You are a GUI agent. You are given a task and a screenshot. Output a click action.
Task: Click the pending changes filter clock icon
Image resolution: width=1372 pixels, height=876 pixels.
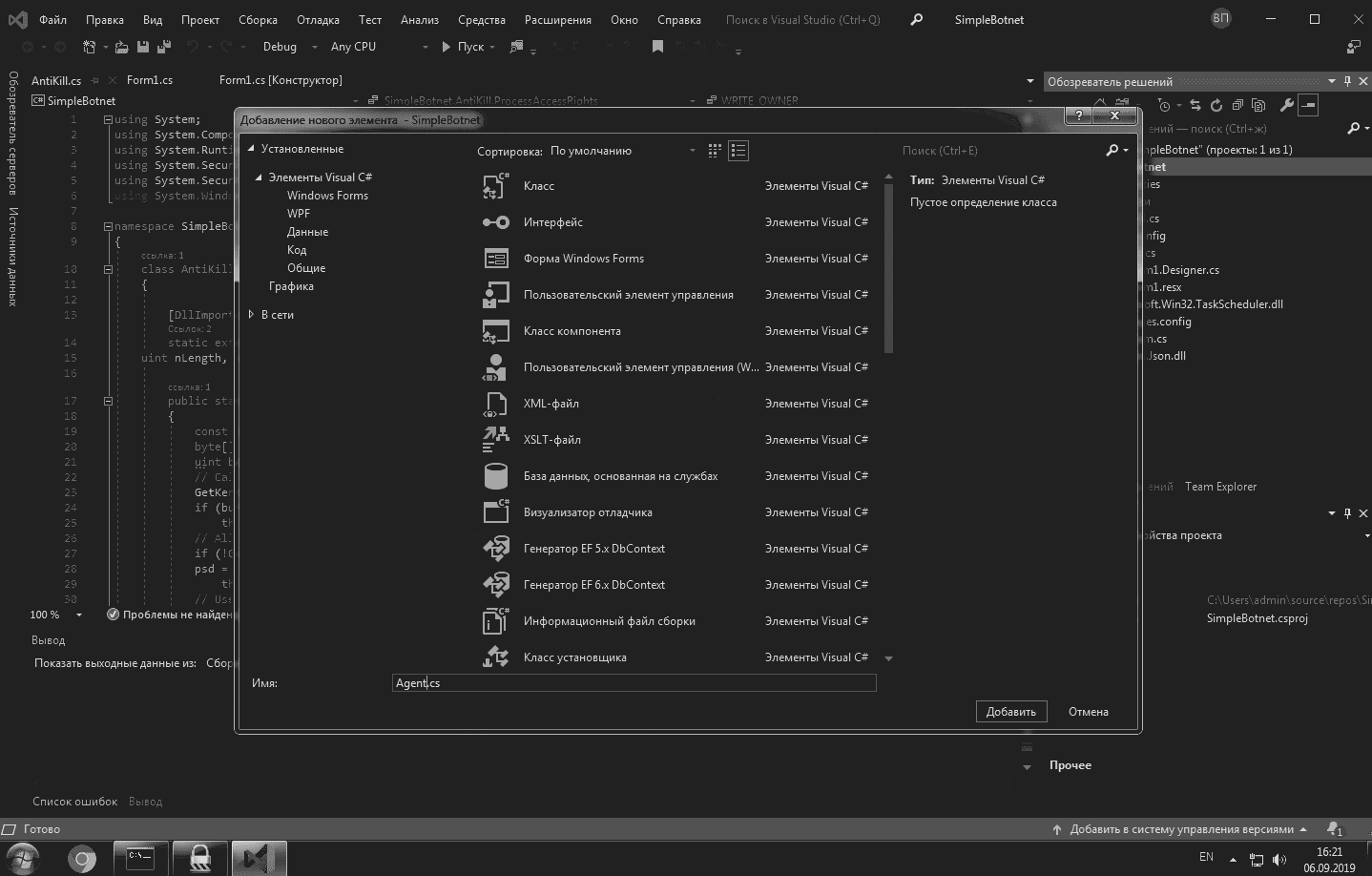[1164, 105]
